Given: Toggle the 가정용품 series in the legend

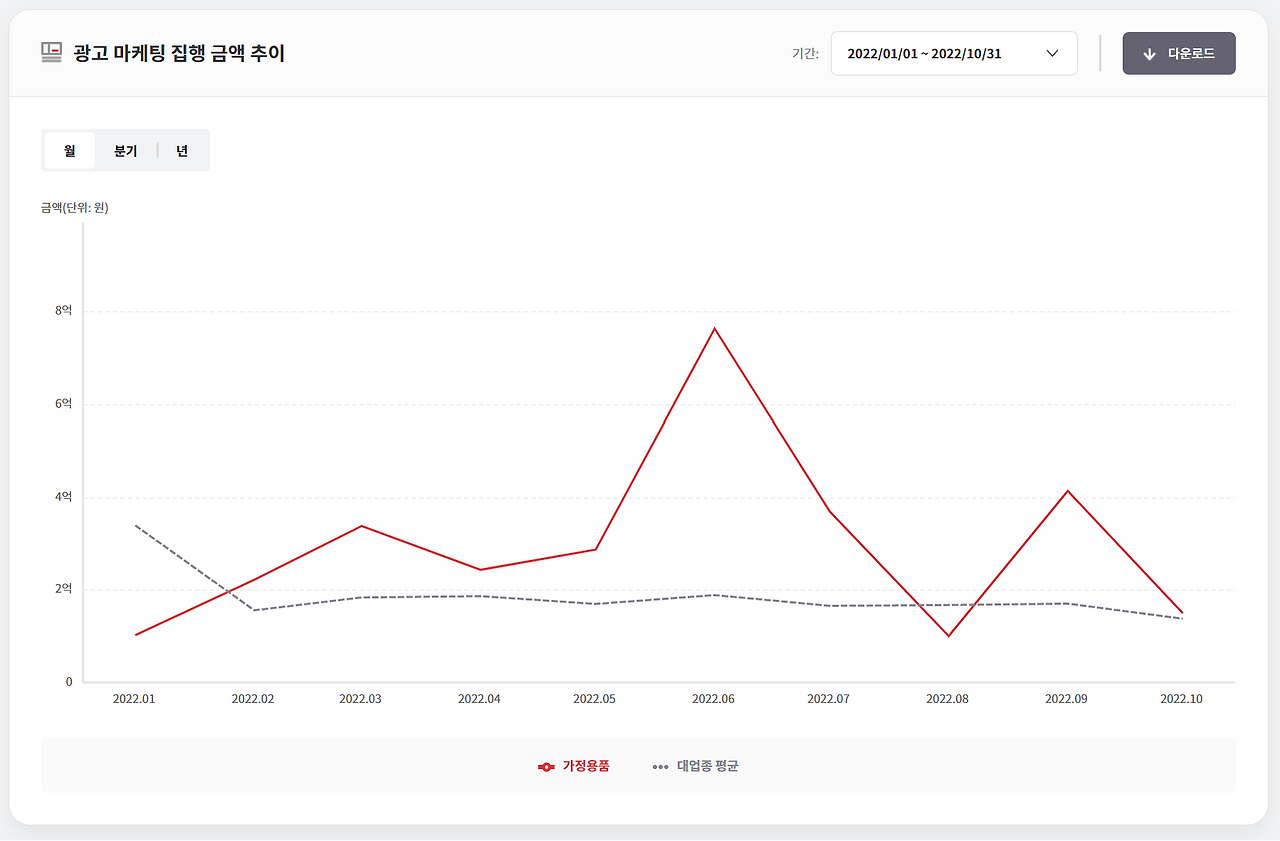Looking at the screenshot, I should 573,767.
